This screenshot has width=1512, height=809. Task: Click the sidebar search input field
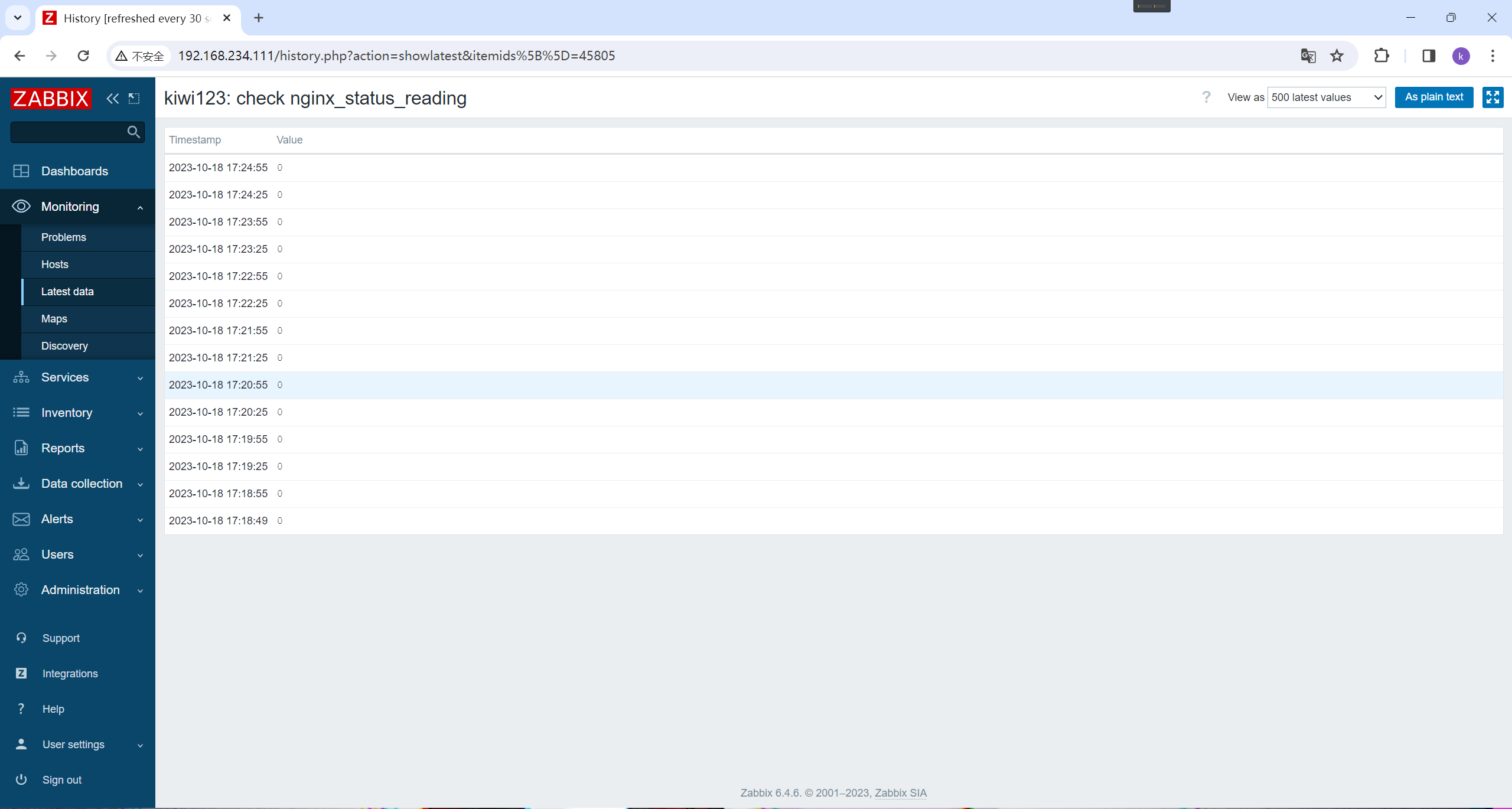(68, 132)
